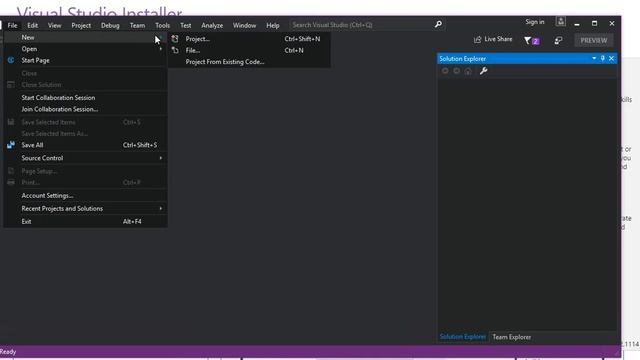
Task: Open the Project menu
Action: pos(81,25)
